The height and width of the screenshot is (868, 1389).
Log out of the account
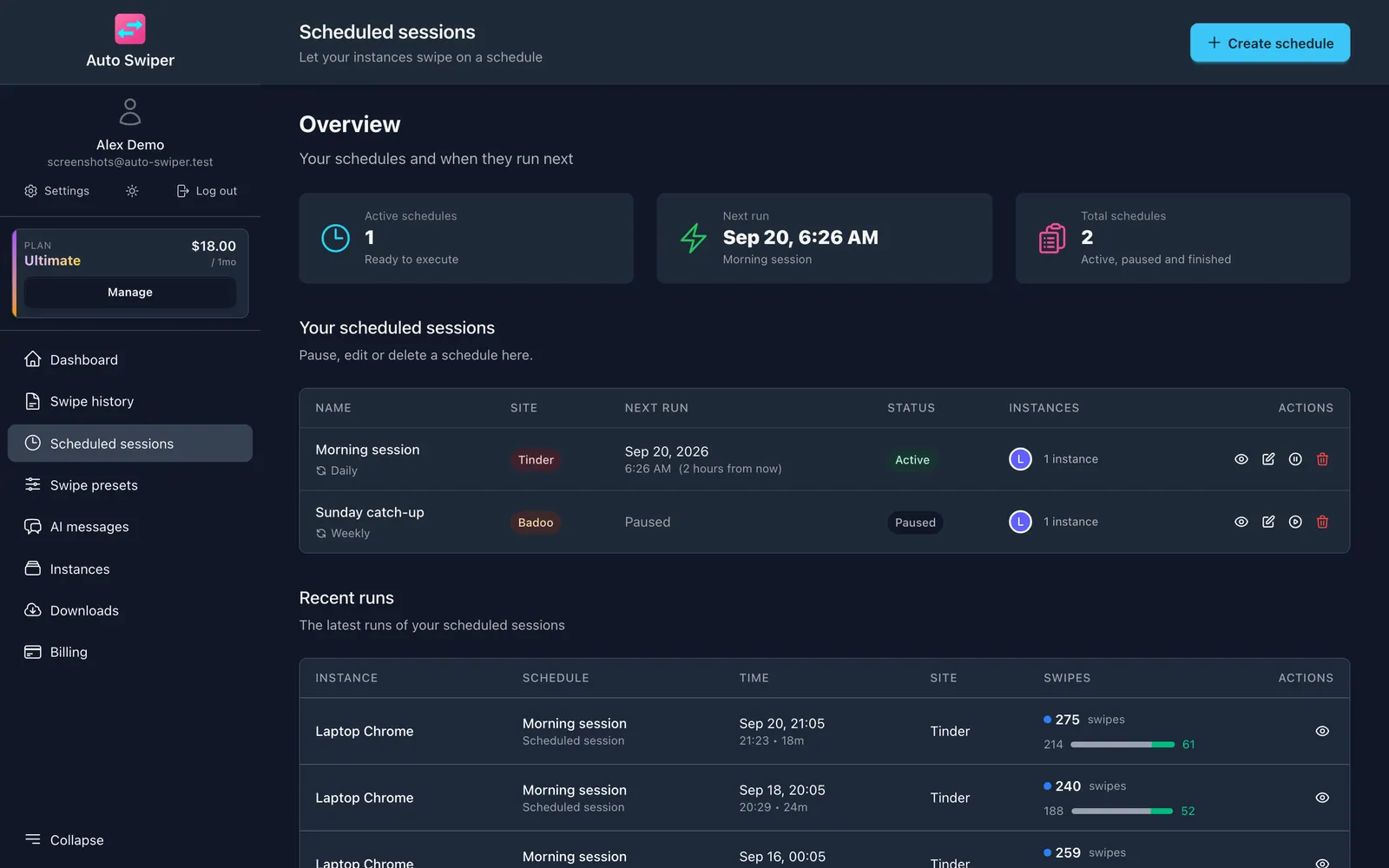(x=207, y=191)
